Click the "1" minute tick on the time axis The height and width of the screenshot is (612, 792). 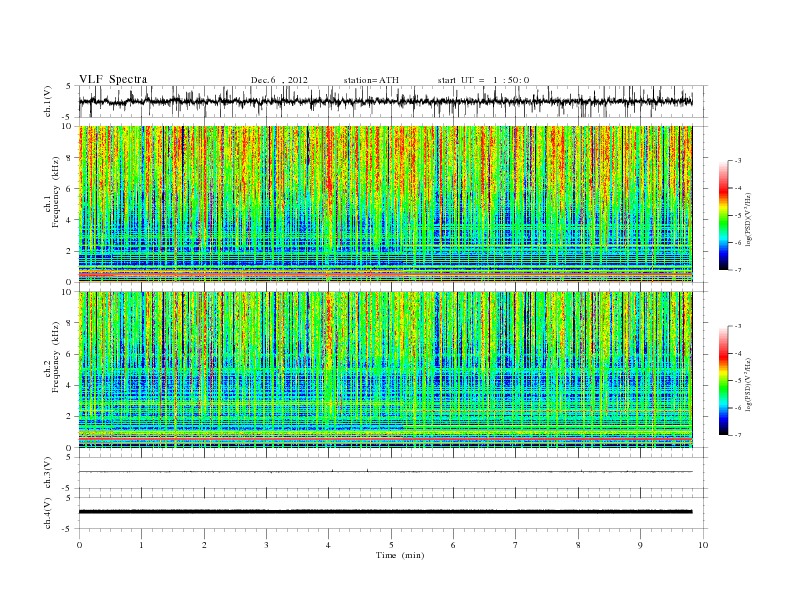point(141,545)
